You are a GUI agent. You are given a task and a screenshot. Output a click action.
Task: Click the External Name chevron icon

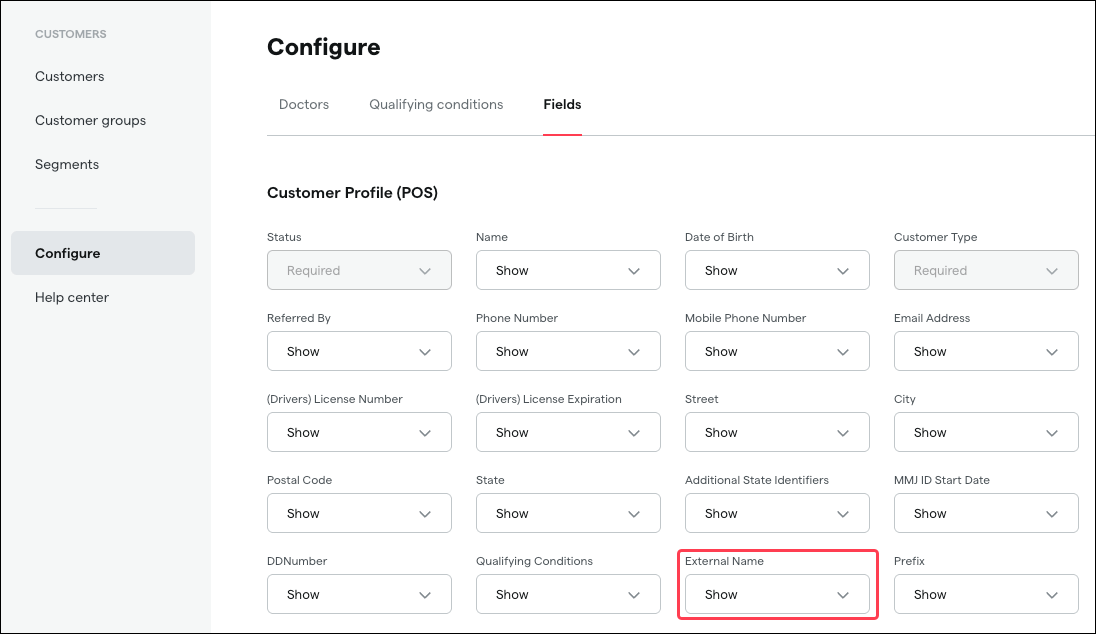tap(843, 595)
